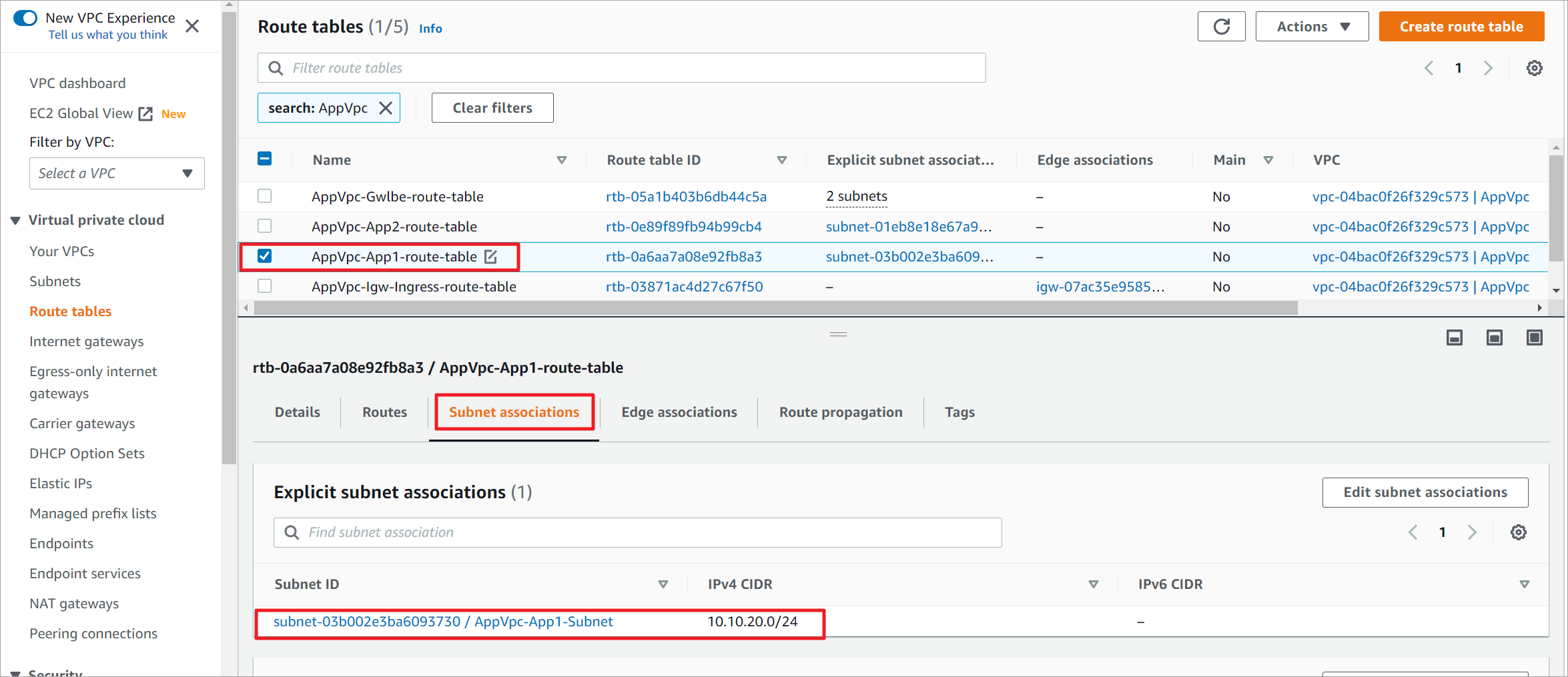Open Elastic IPs in the sidebar

click(x=61, y=484)
